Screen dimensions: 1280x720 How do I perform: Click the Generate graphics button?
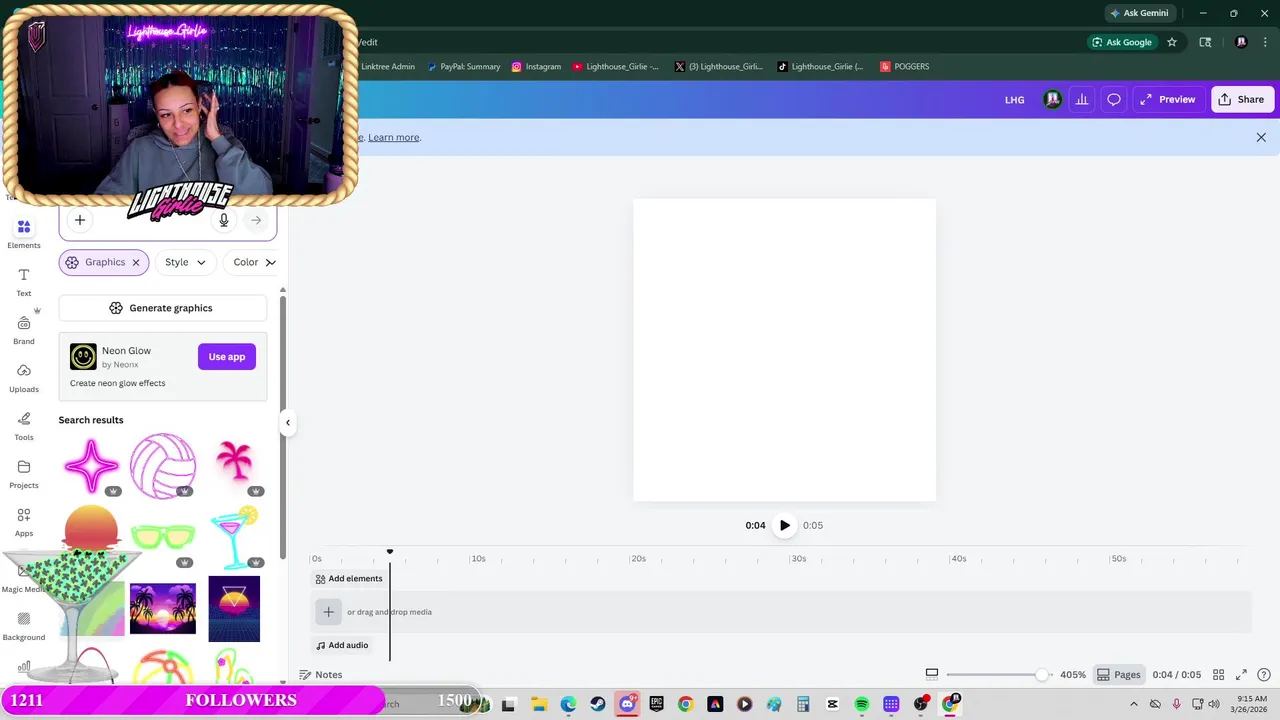coord(162,308)
